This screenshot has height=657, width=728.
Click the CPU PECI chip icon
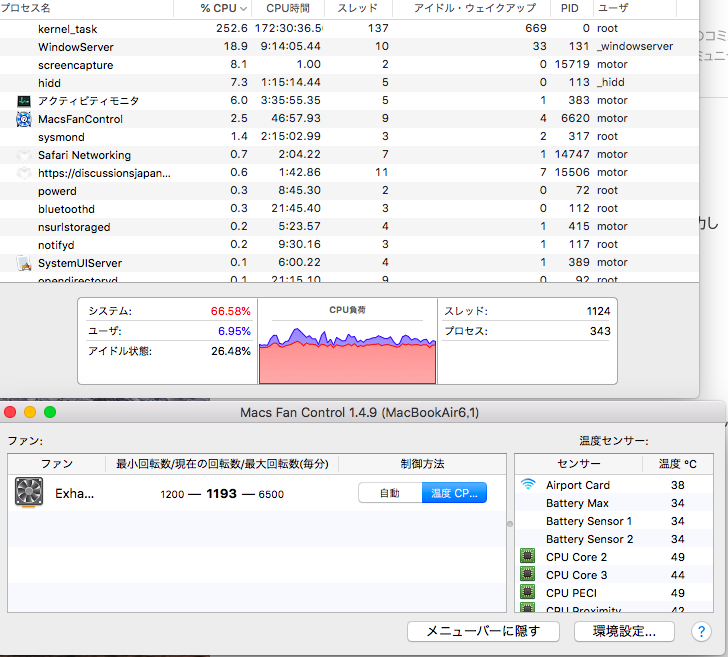tap(527, 592)
